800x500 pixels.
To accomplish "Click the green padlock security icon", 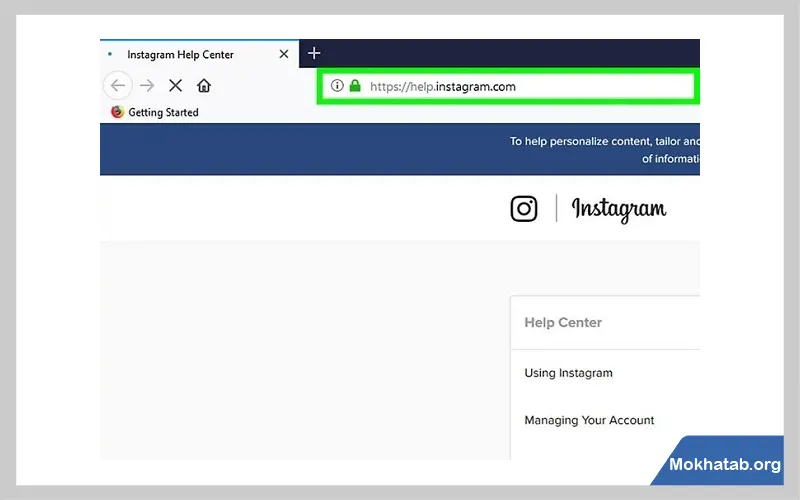I will (354, 86).
